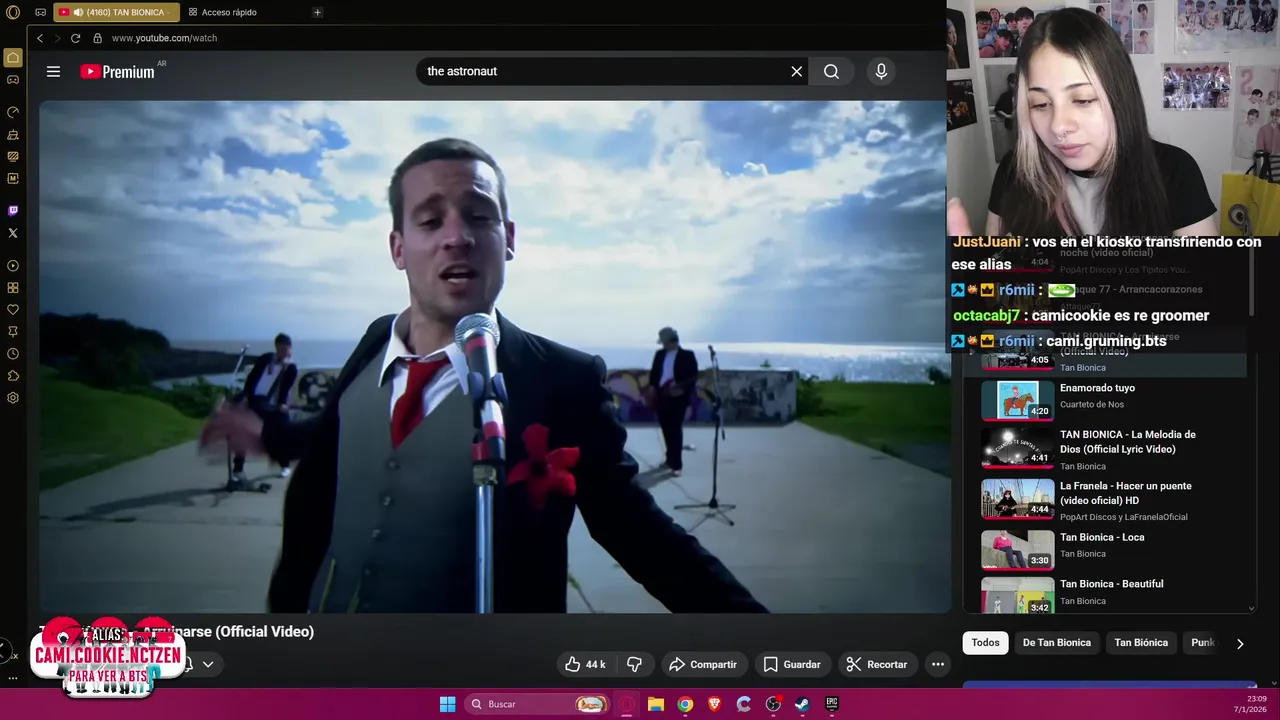
Task: Open OBS Studio from taskbar
Action: click(x=773, y=704)
